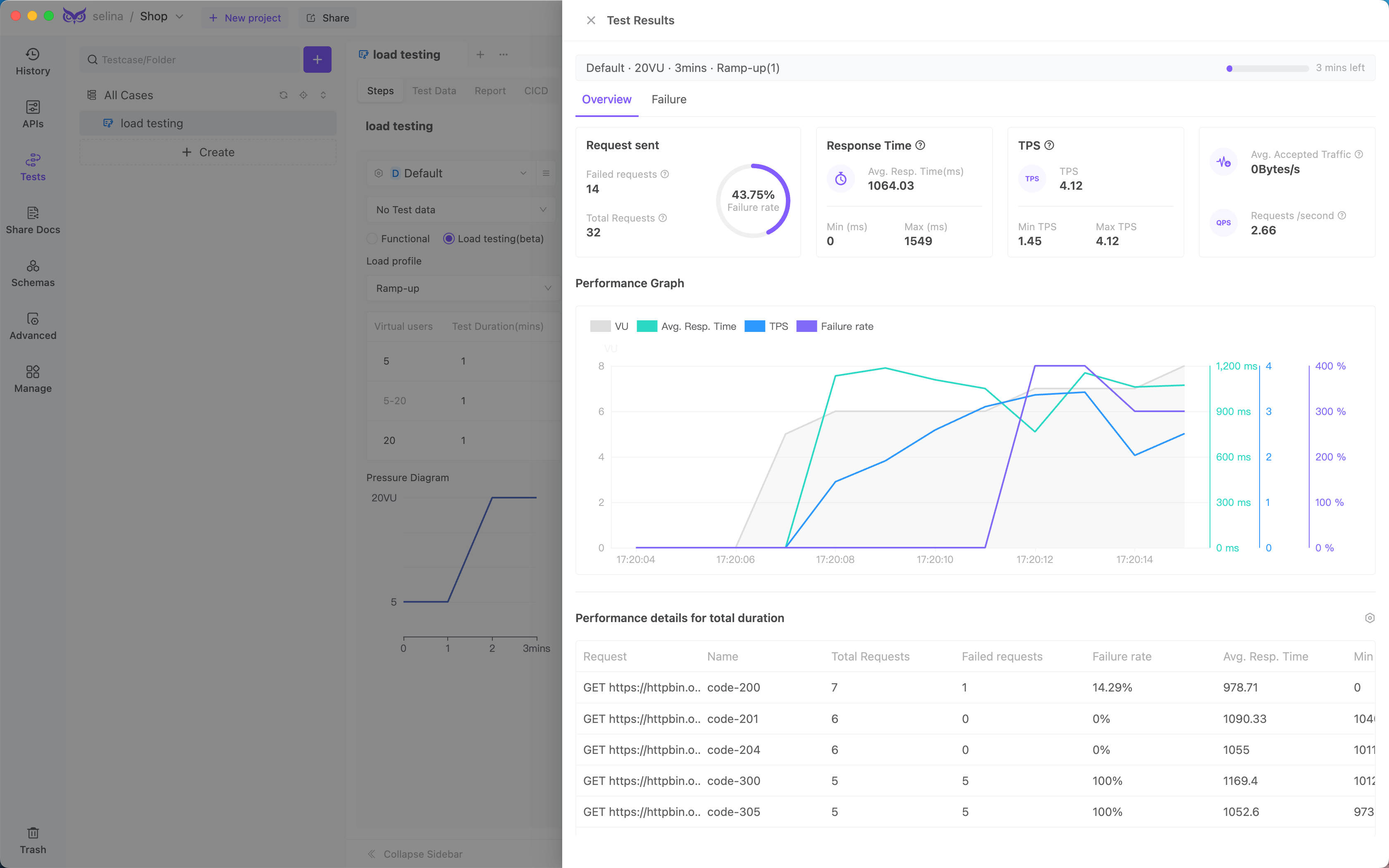Click the 5-20 virtual users cell
Image resolution: width=1389 pixels, height=868 pixels.
pyautogui.click(x=395, y=401)
